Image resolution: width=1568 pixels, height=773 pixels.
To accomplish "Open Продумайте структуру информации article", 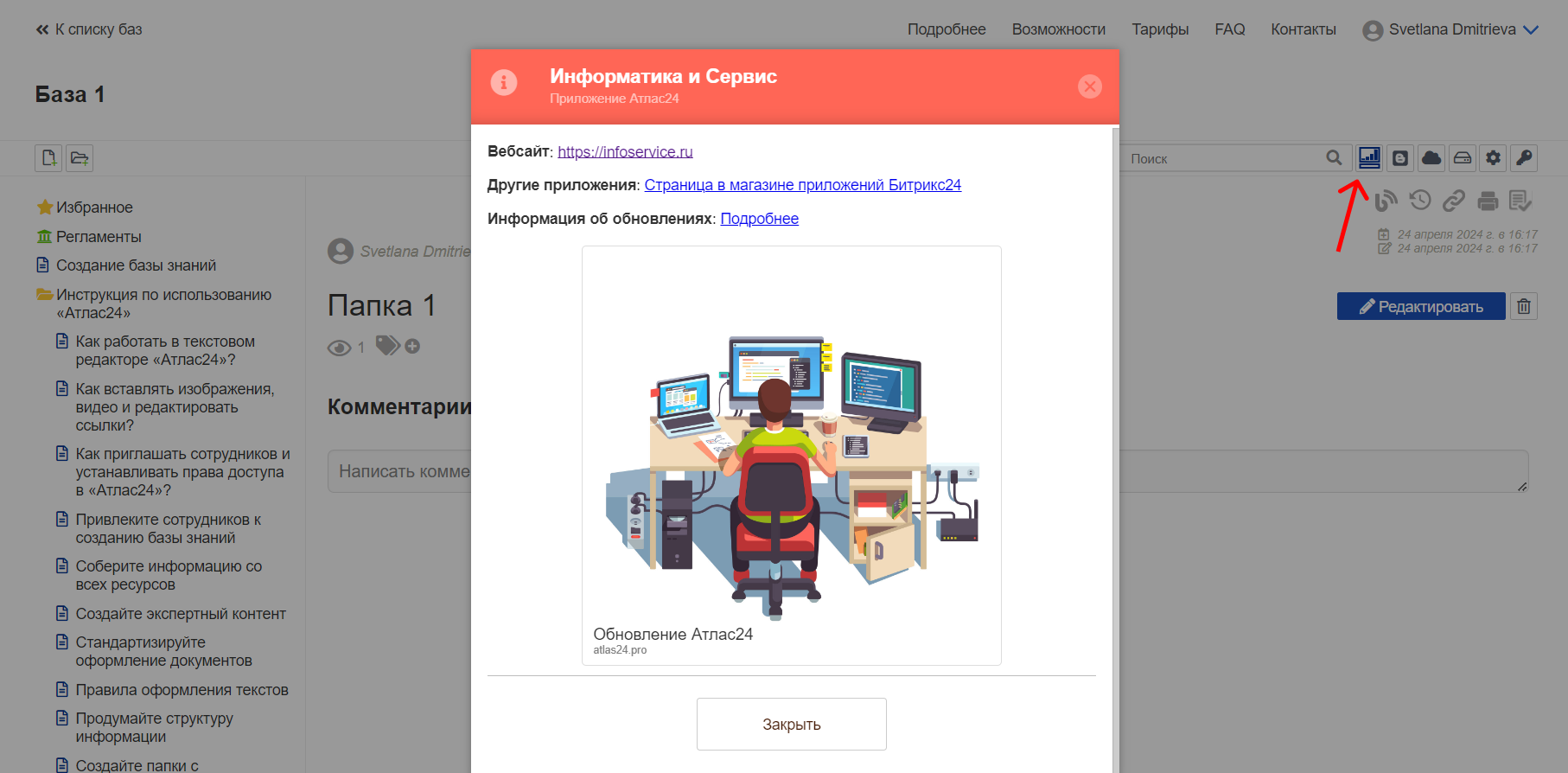I will [154, 727].
